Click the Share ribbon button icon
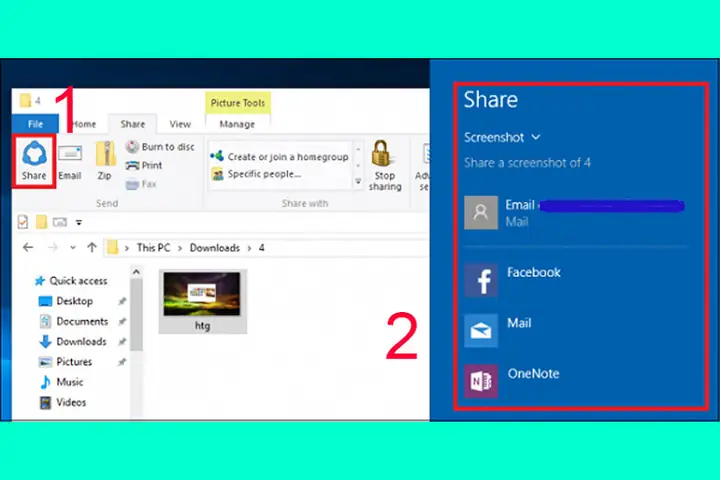 (34, 153)
